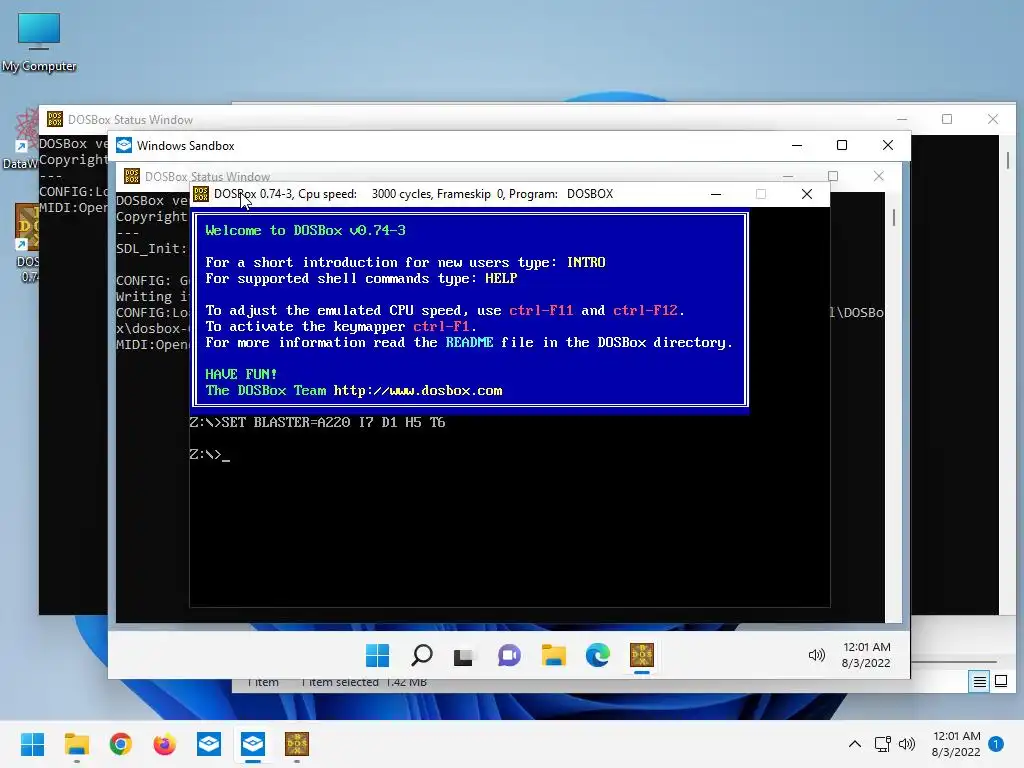Close the Windows Sandbox window
Viewport: 1024px width, 768px height.
pyautogui.click(x=888, y=145)
